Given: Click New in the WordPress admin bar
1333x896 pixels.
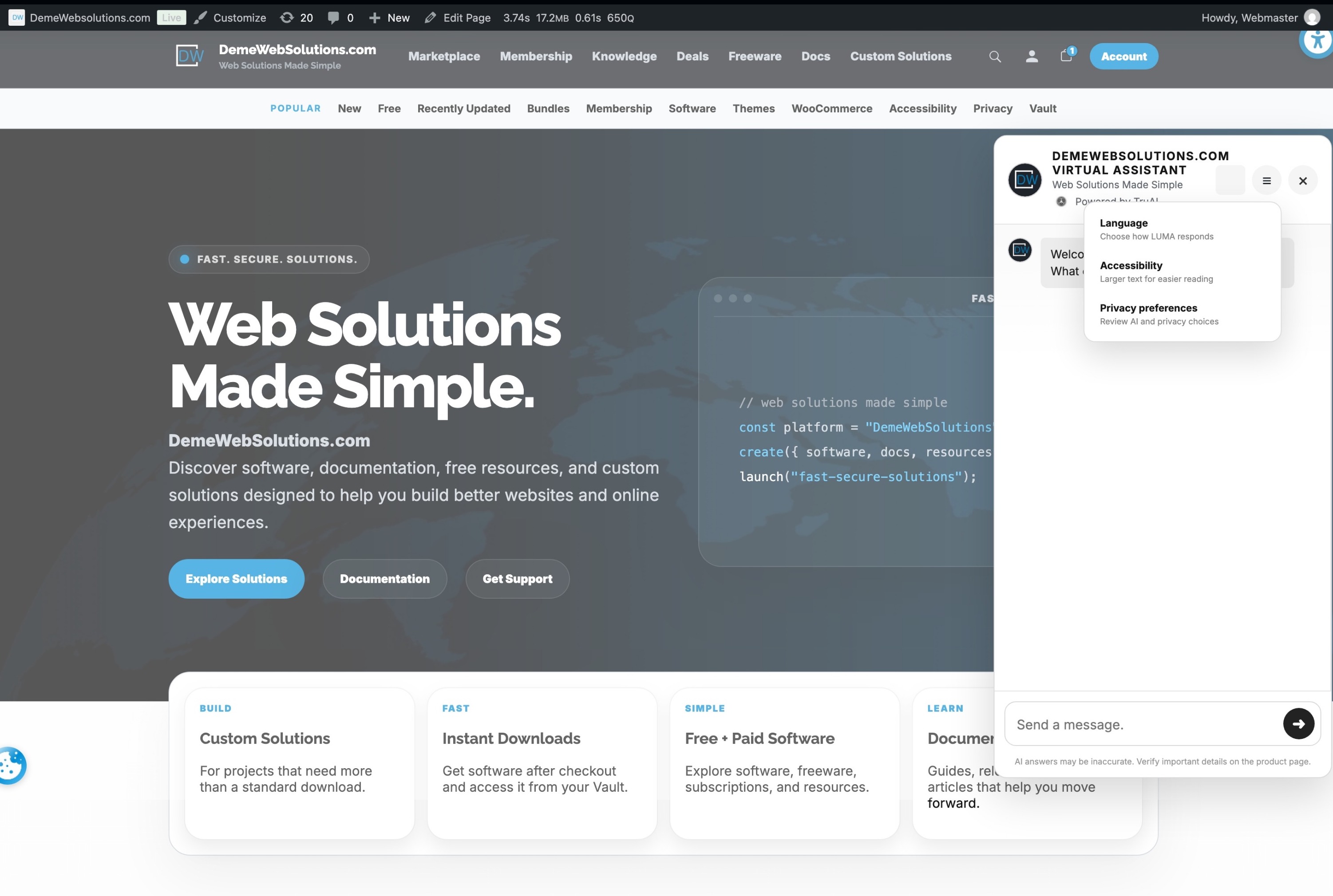Looking at the screenshot, I should [389, 18].
